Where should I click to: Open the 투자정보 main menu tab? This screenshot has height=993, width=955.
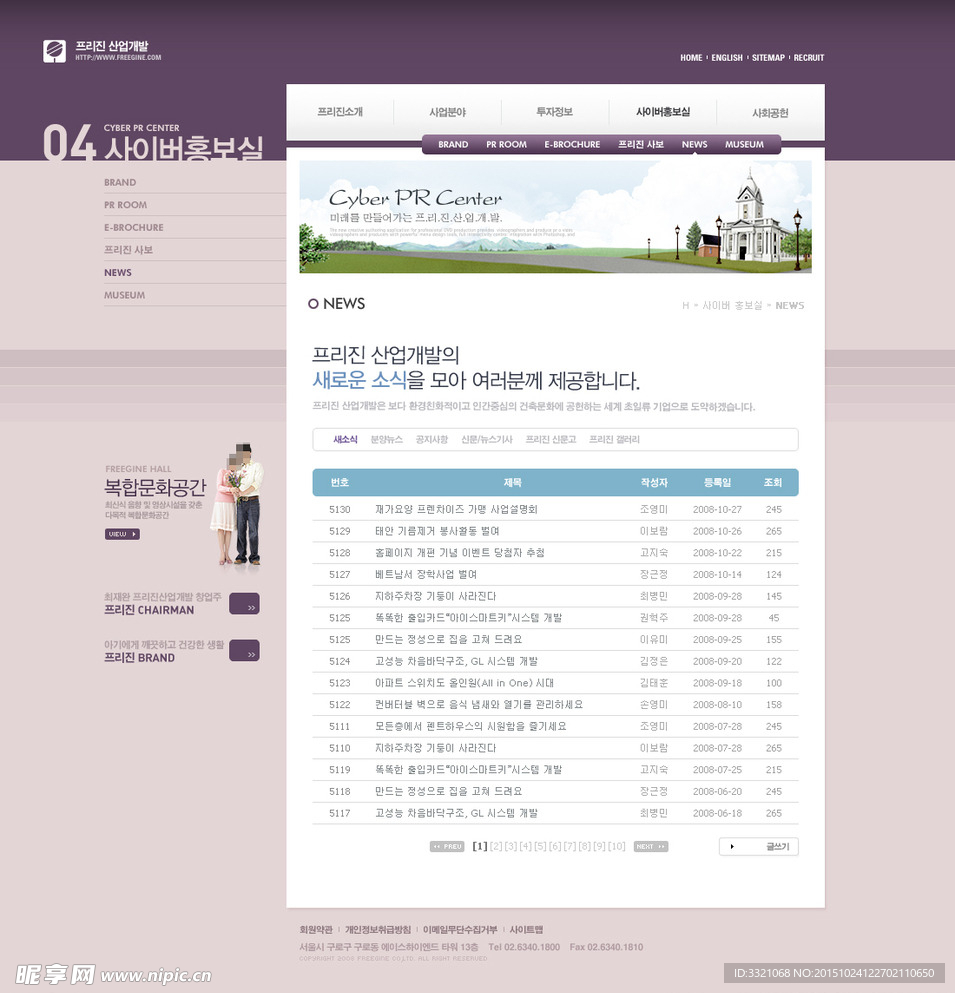pyautogui.click(x=554, y=112)
